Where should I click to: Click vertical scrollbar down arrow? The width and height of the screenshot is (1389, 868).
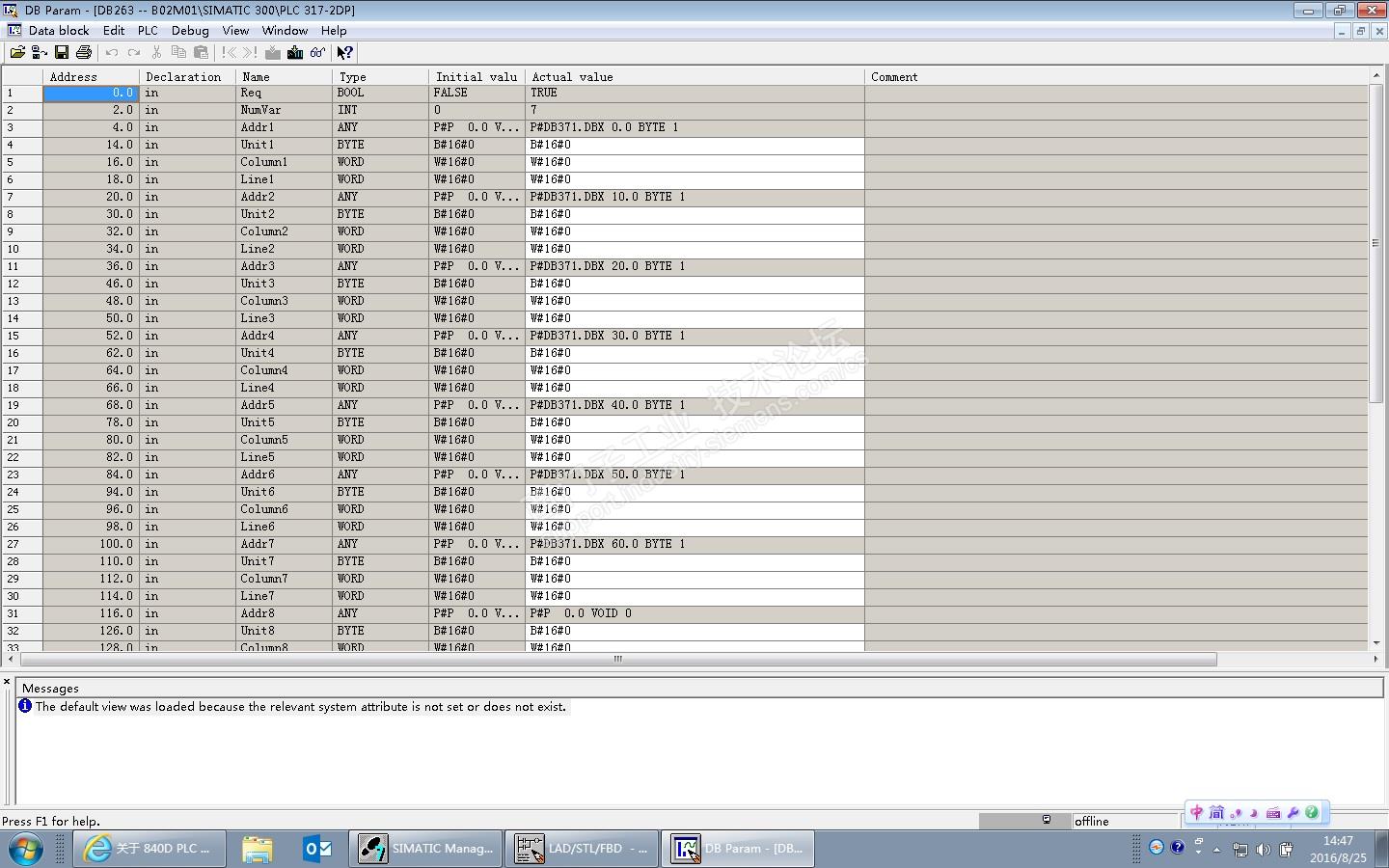1376,642
